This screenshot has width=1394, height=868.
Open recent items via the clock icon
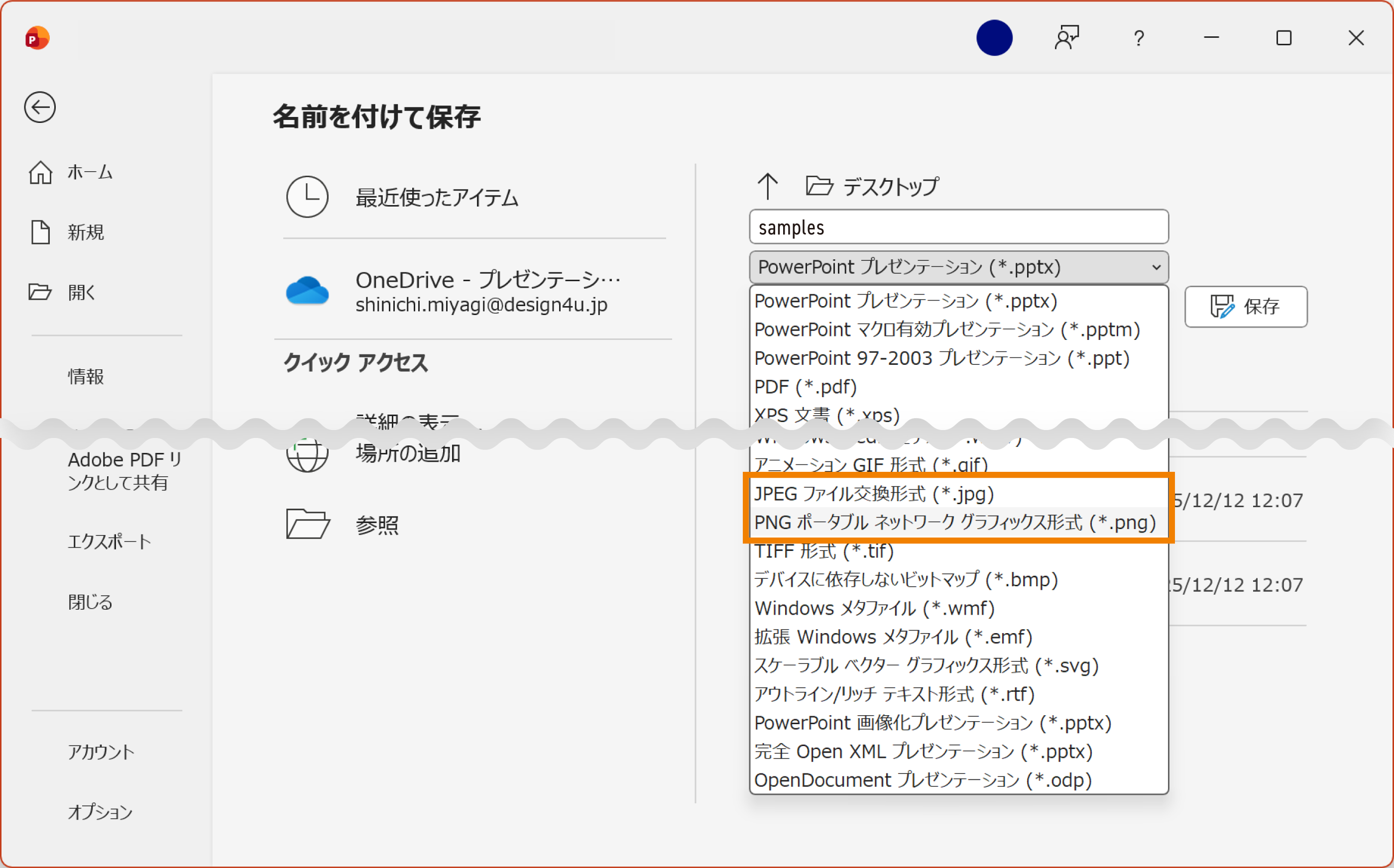coord(308,197)
